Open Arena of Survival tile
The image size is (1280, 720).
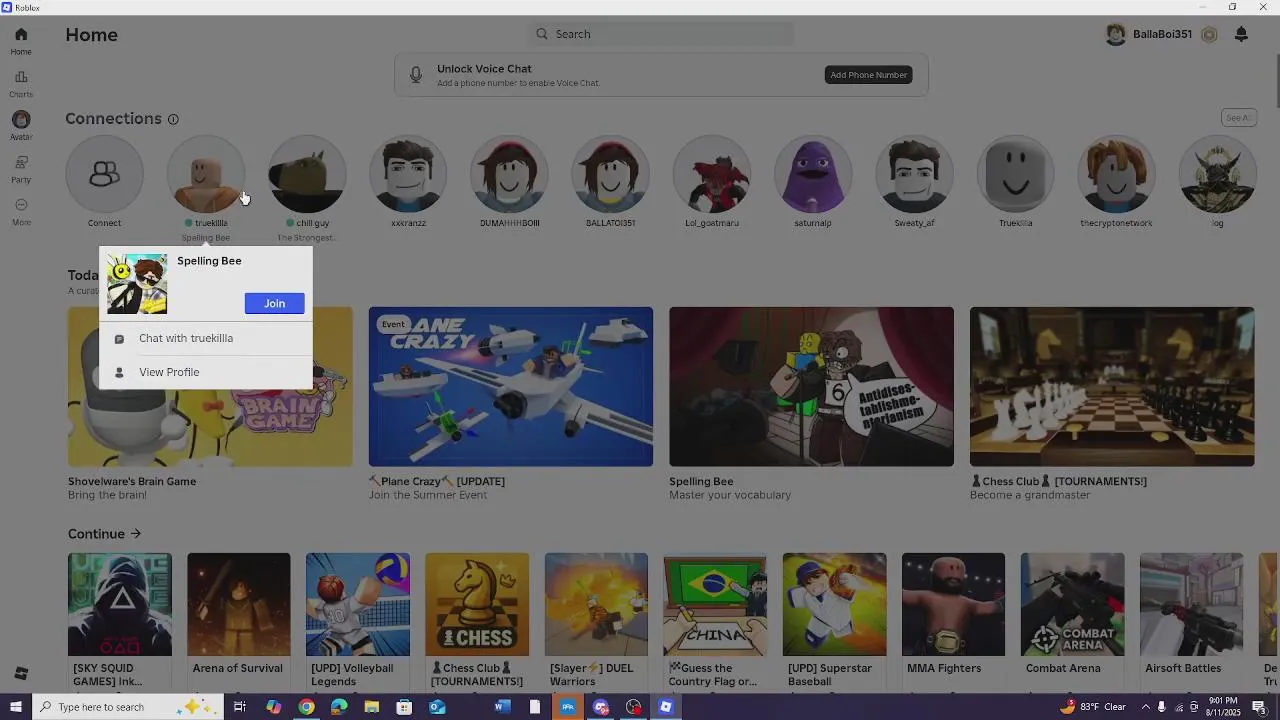coord(239,605)
